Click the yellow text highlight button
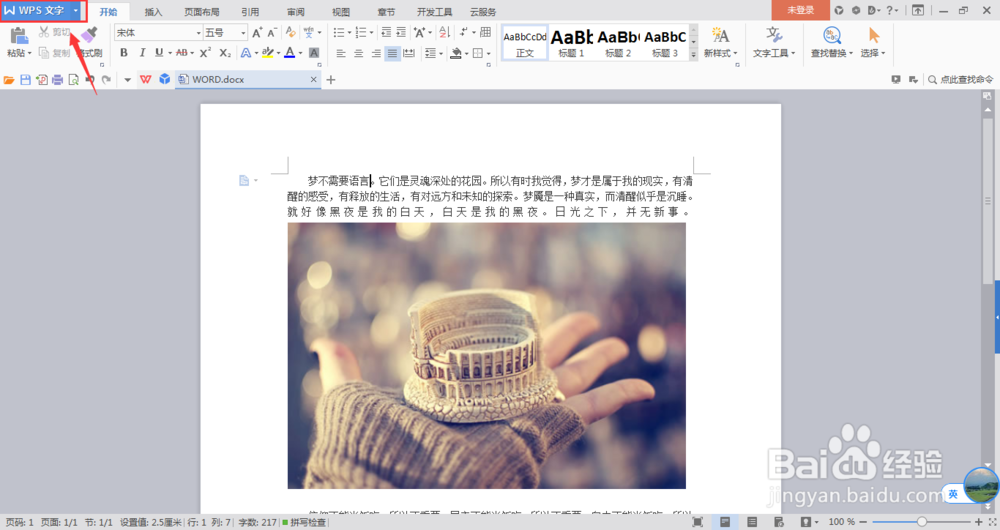This screenshot has height=530, width=1000. [x=268, y=53]
